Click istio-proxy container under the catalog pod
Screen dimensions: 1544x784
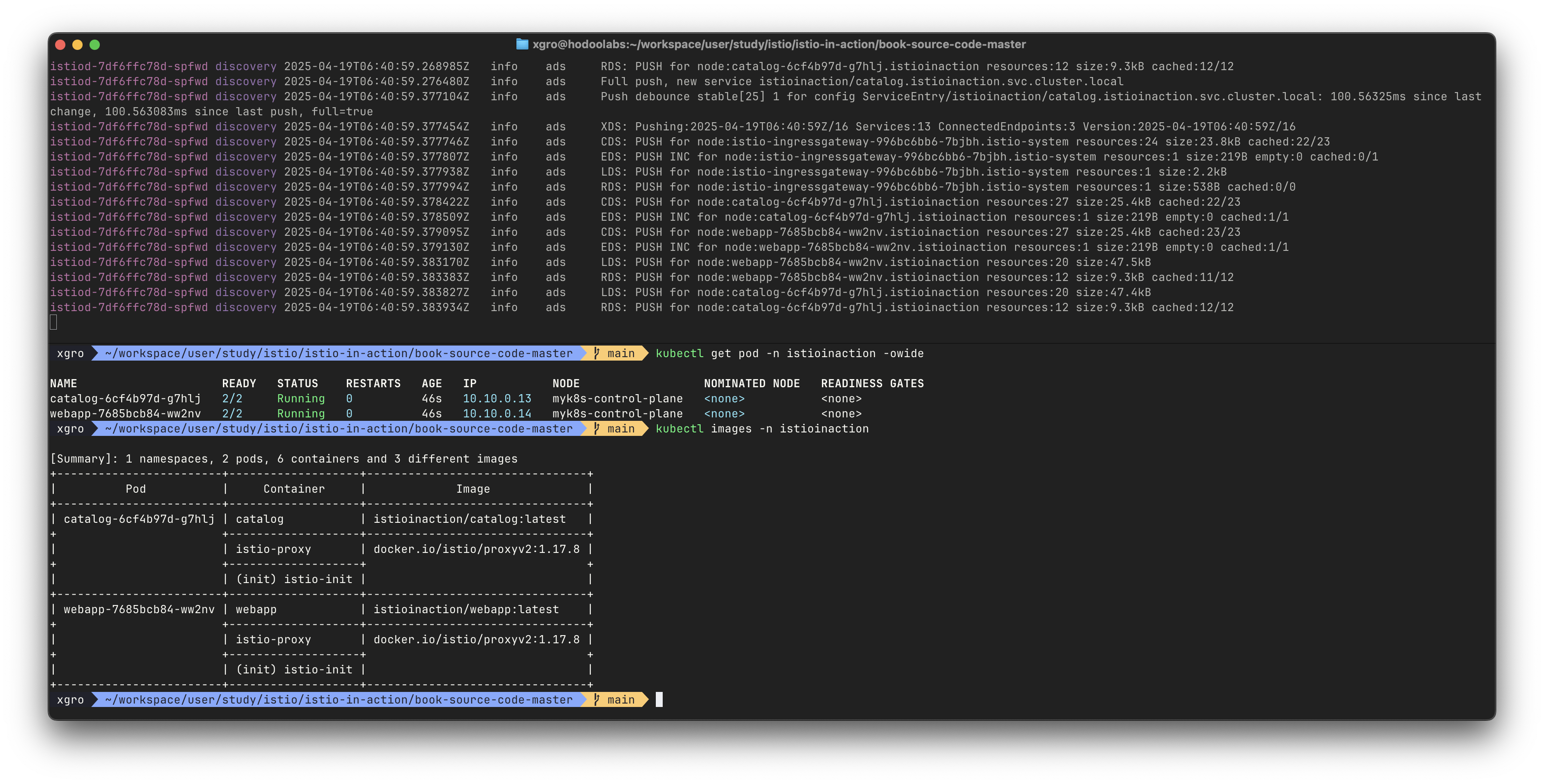click(x=273, y=549)
